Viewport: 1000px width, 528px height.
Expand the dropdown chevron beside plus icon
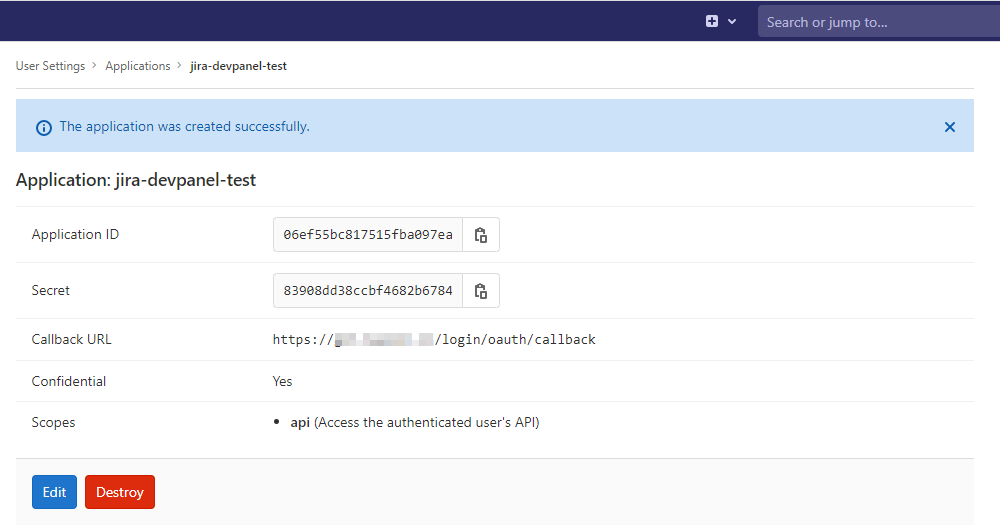tap(732, 22)
